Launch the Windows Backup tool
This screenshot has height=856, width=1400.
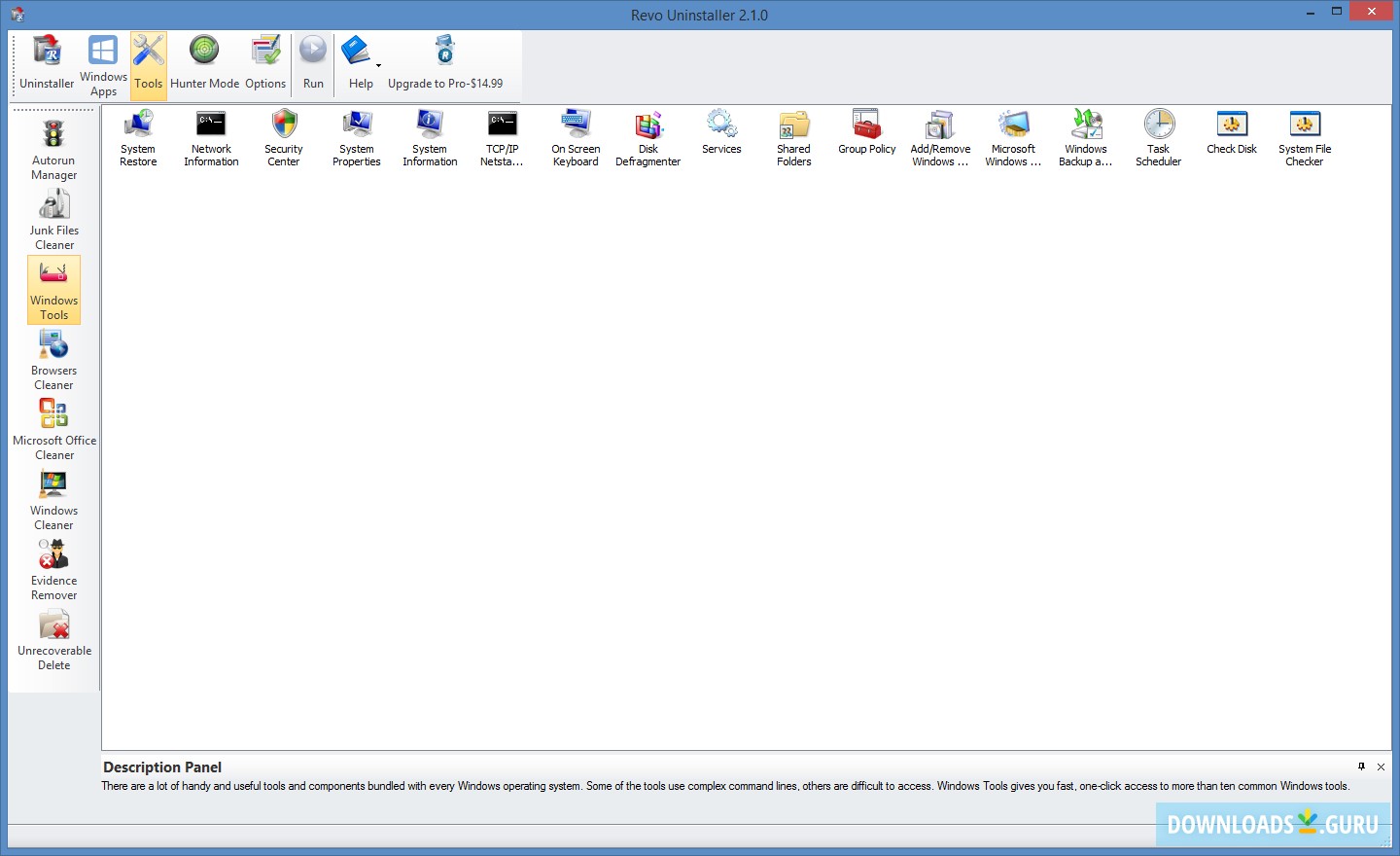[1086, 138]
